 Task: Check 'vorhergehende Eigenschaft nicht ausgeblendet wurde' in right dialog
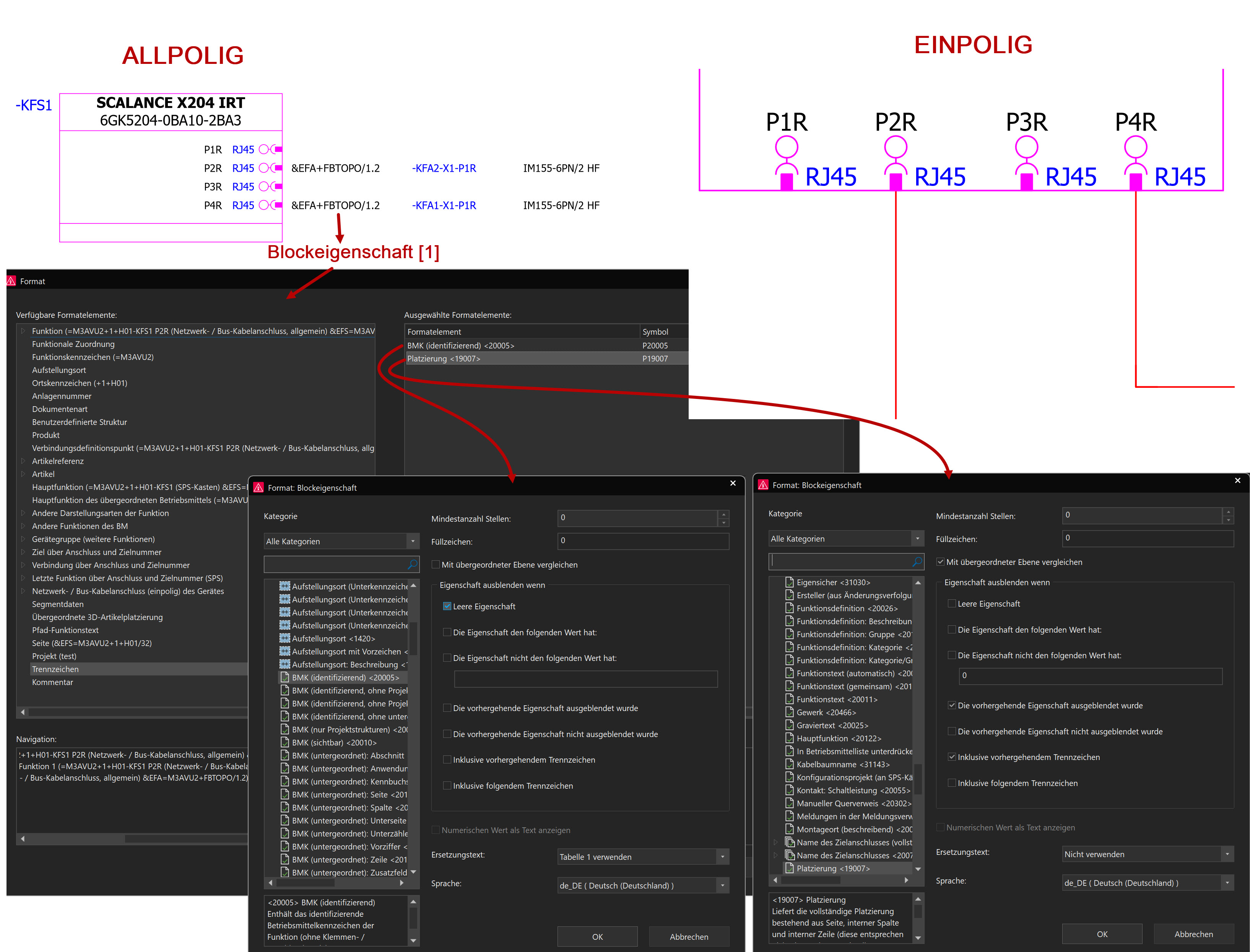pyautogui.click(x=951, y=732)
